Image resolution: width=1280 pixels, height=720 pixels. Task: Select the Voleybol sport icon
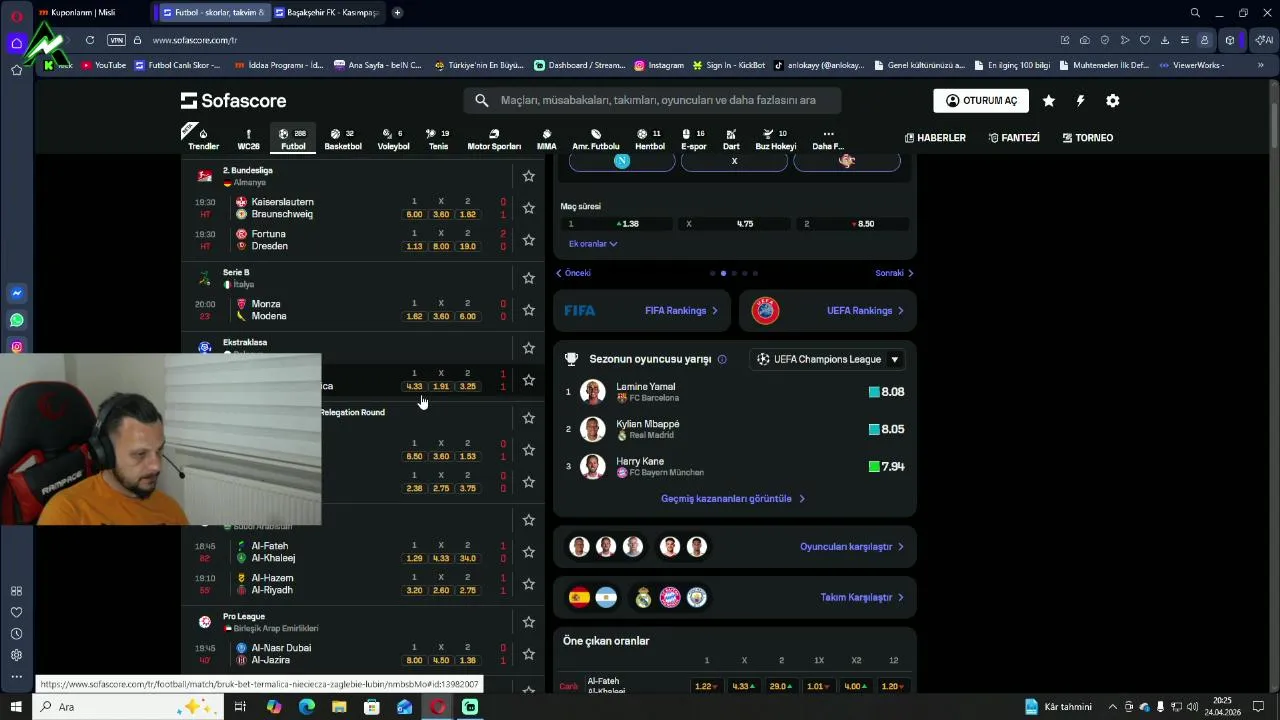[393, 139]
